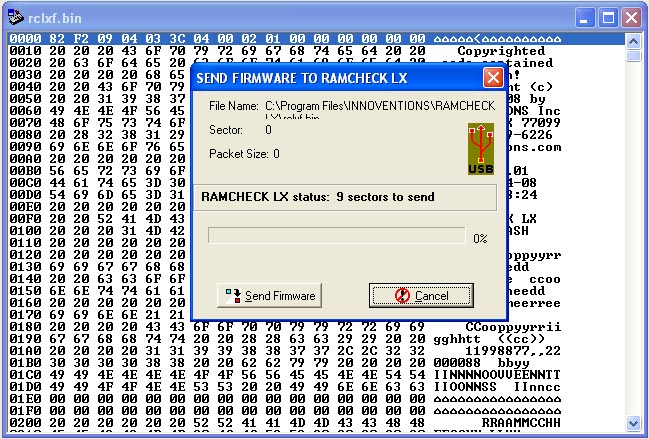Viewport: 649px width, 439px height.
Task: Click the Send Firmware button
Action: point(269,295)
